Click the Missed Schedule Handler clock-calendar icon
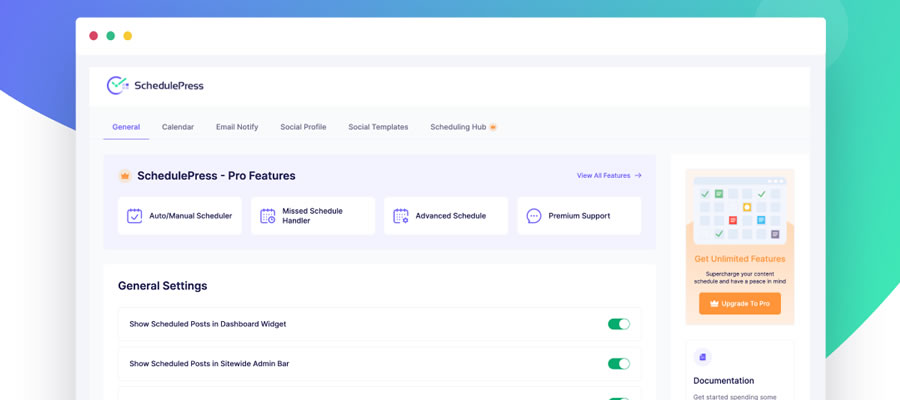This screenshot has width=900, height=400. pos(267,216)
